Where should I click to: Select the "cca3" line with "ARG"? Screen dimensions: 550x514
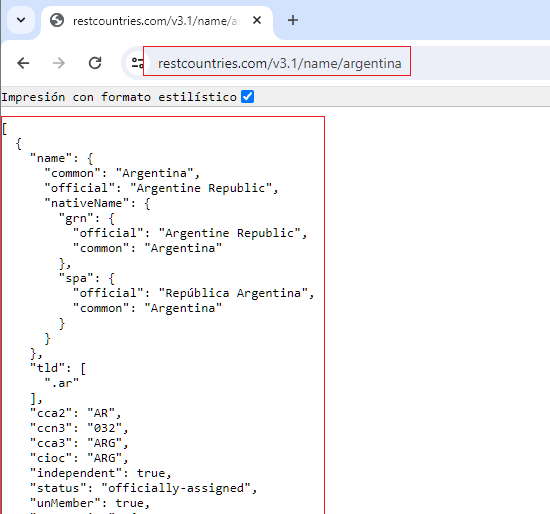click(79, 443)
